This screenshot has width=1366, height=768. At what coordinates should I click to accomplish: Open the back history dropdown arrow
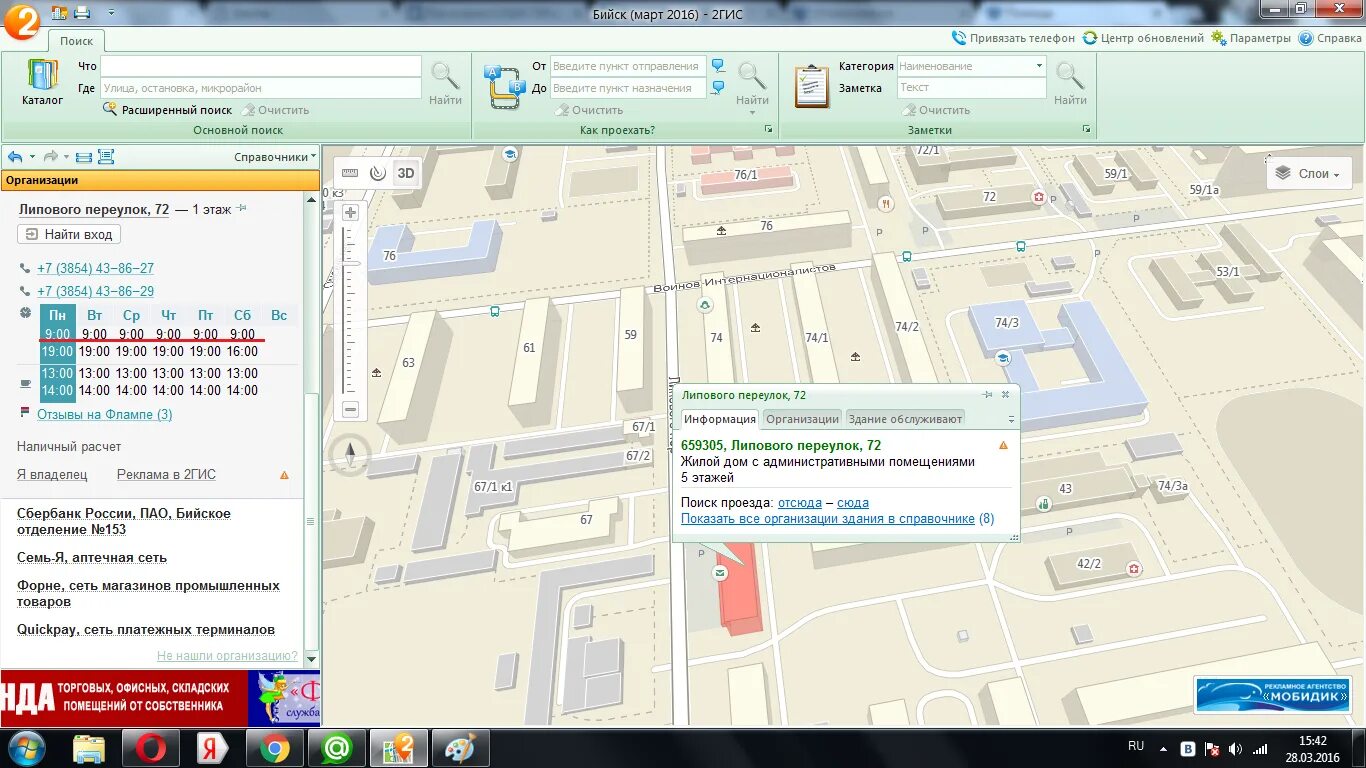coord(32,157)
